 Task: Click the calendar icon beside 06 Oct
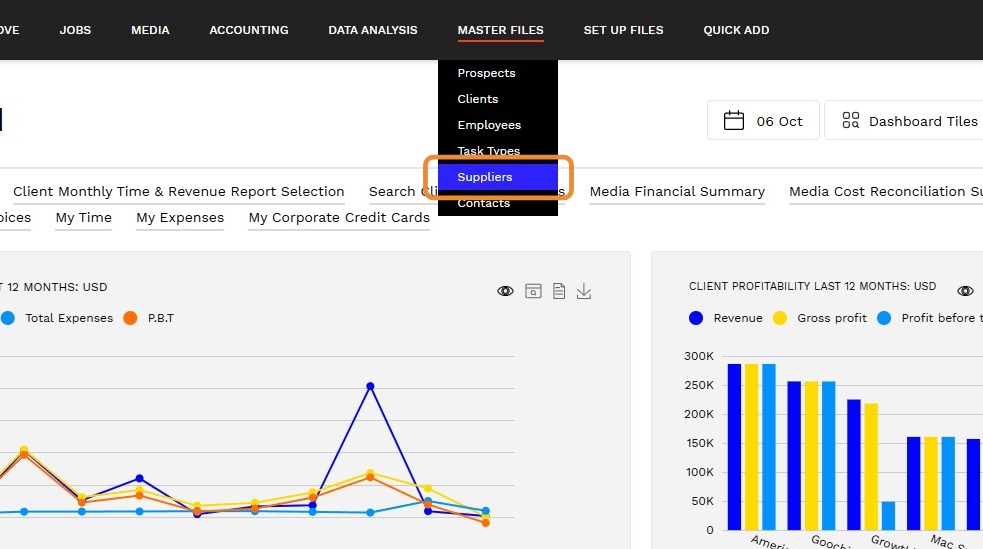(x=733, y=120)
